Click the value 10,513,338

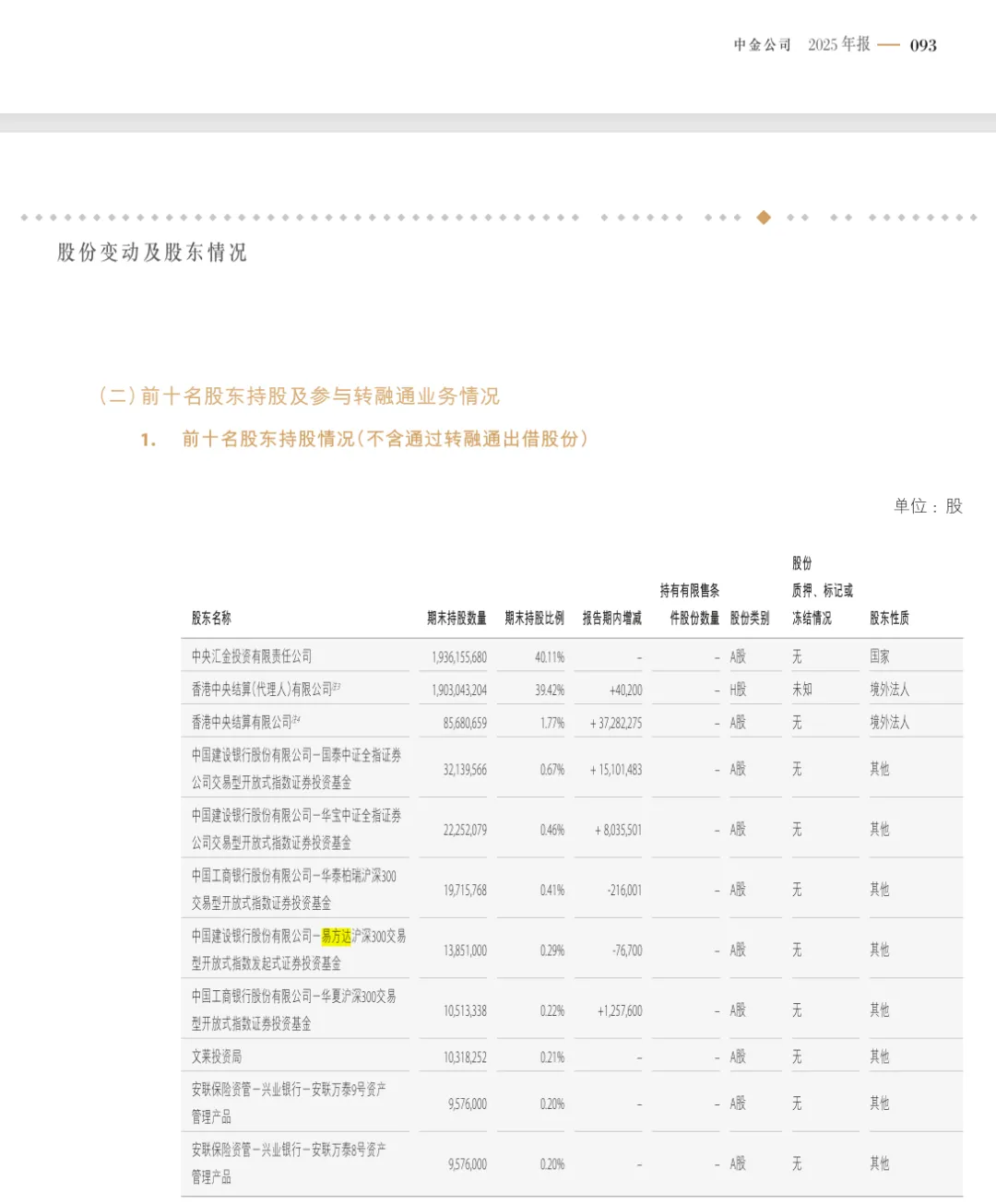click(x=465, y=1011)
